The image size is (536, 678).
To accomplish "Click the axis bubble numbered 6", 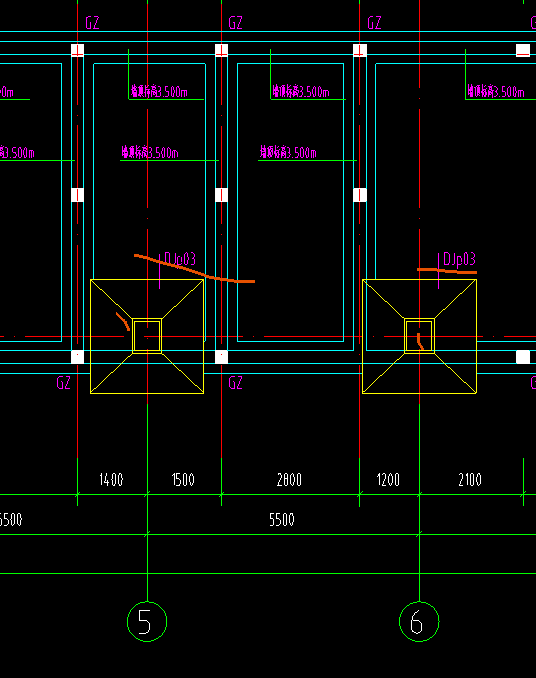I will pos(419,621).
